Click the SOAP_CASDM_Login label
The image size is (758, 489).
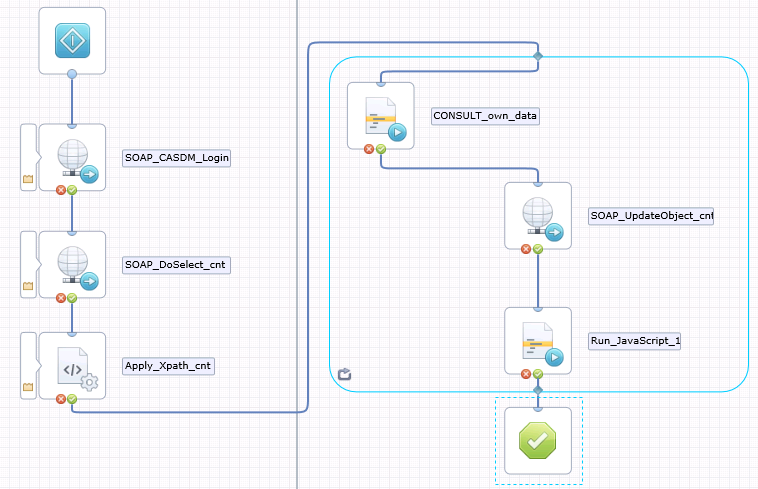176,158
